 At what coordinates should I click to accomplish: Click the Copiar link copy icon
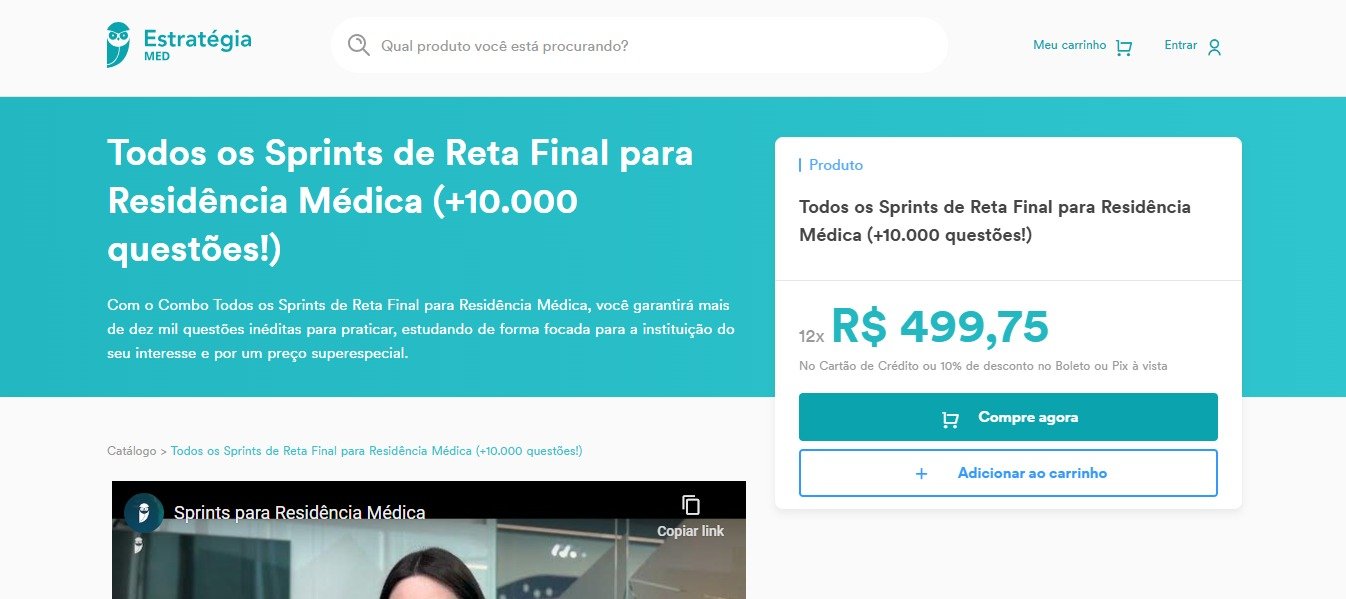(691, 505)
